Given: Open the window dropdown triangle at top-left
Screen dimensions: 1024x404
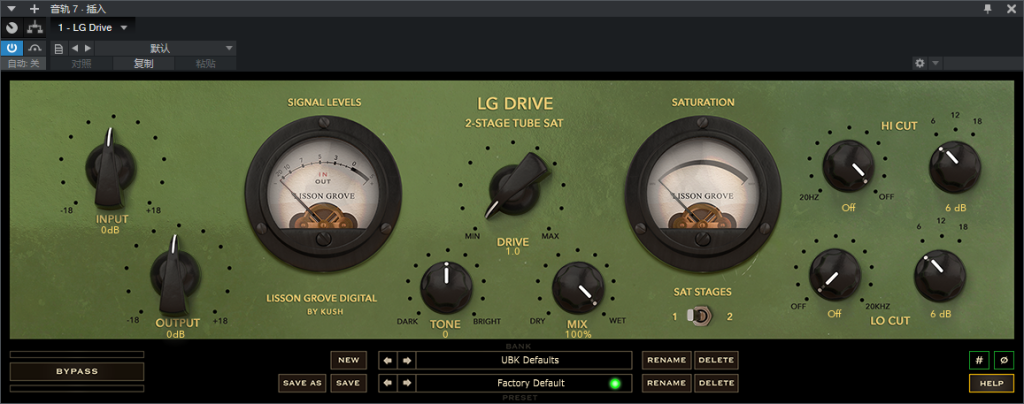Looking at the screenshot, I should pos(11,8).
